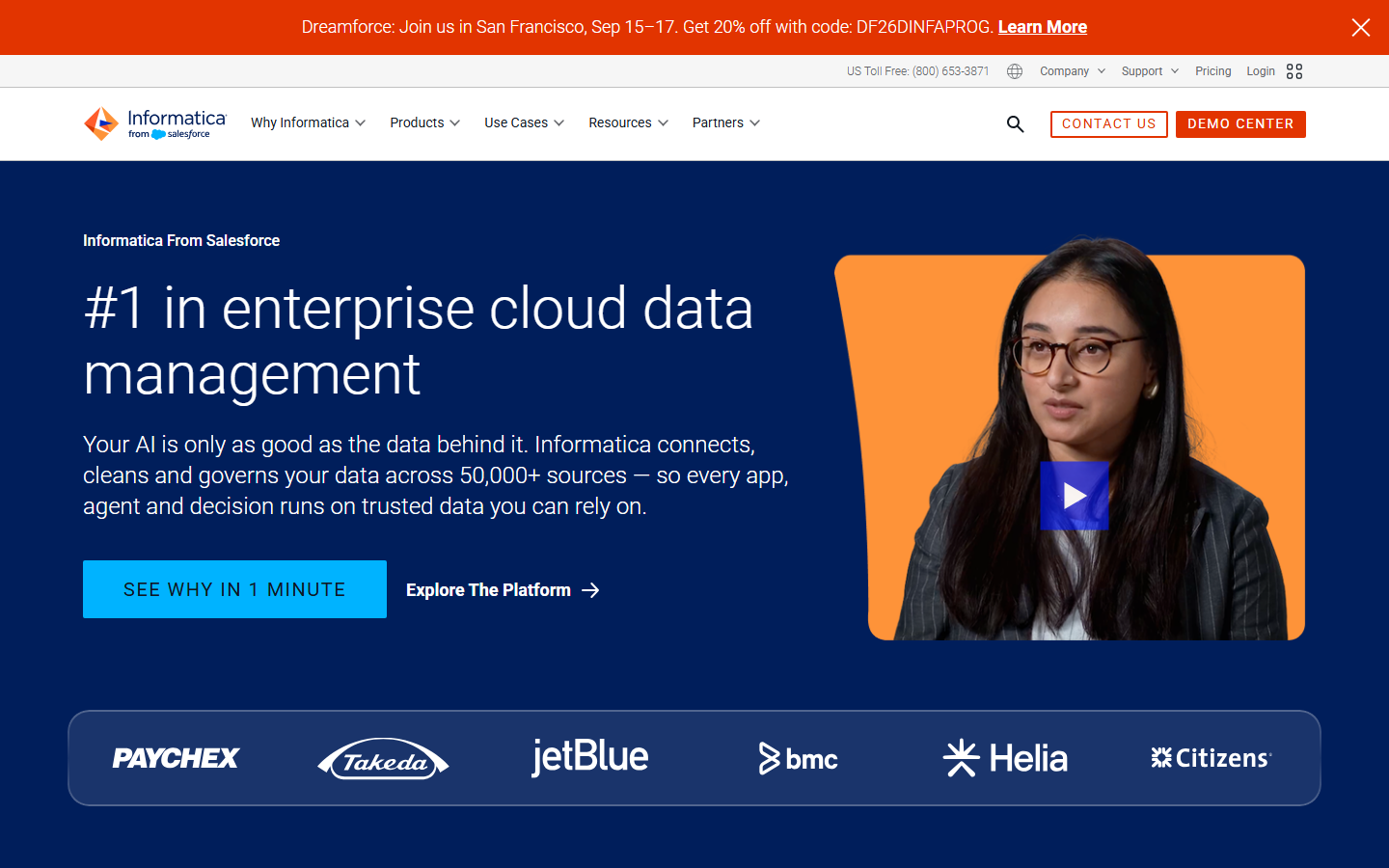The height and width of the screenshot is (868, 1389).
Task: Play the hero video
Action: click(1075, 496)
